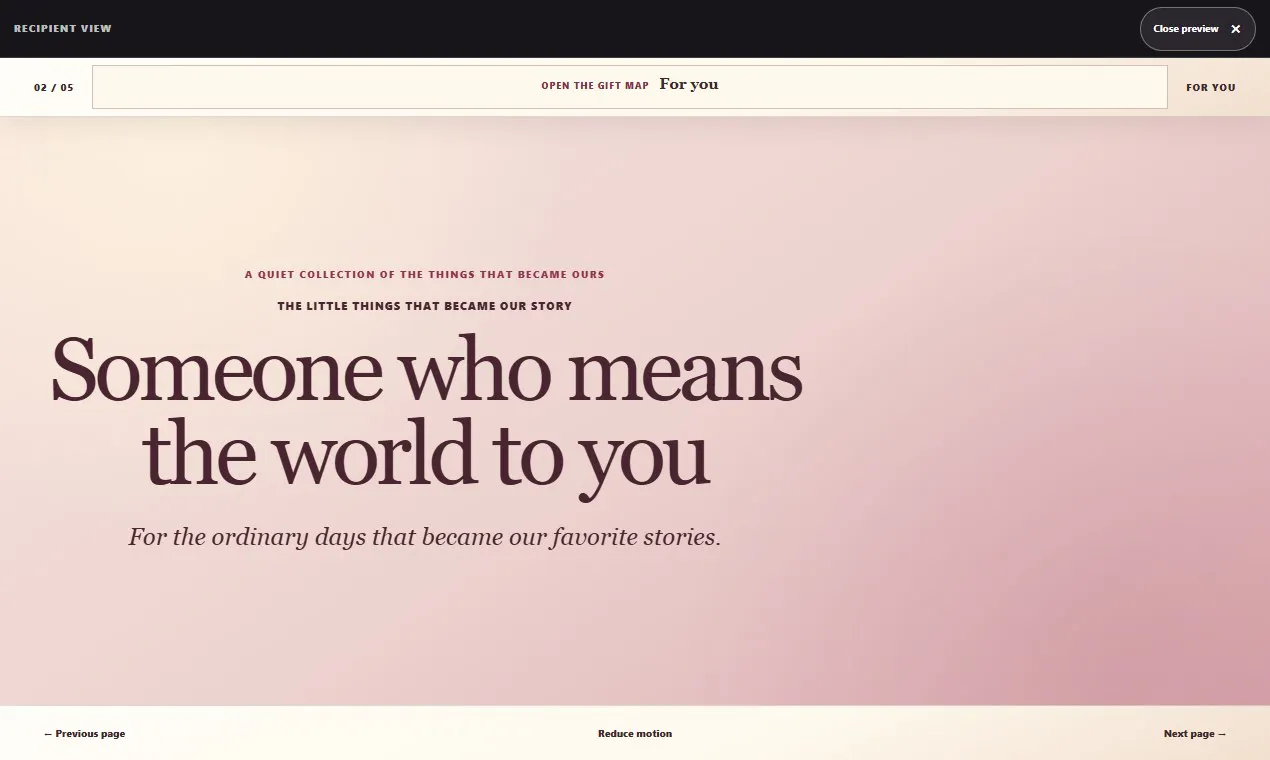Click "The little things that became our story"
1270x760 pixels.
425,306
